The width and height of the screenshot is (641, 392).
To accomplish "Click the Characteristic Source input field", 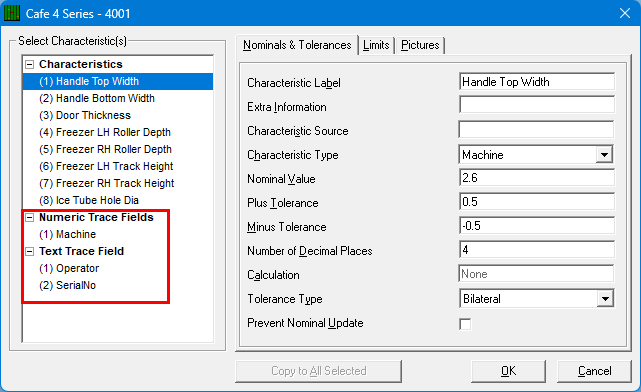I will (x=536, y=130).
